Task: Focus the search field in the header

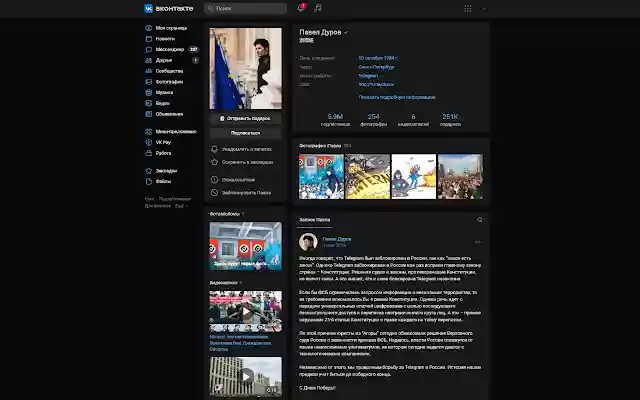Action: (x=245, y=8)
